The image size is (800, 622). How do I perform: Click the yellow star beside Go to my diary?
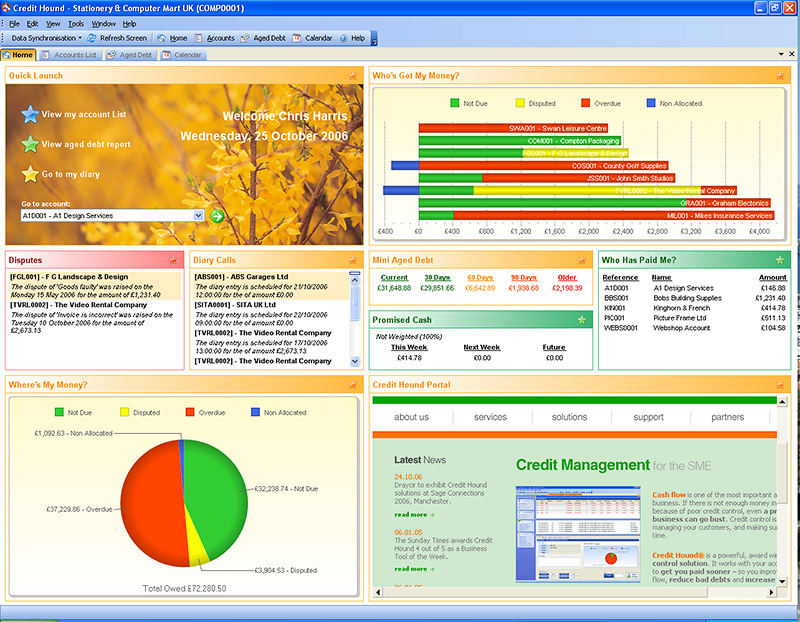[31, 174]
